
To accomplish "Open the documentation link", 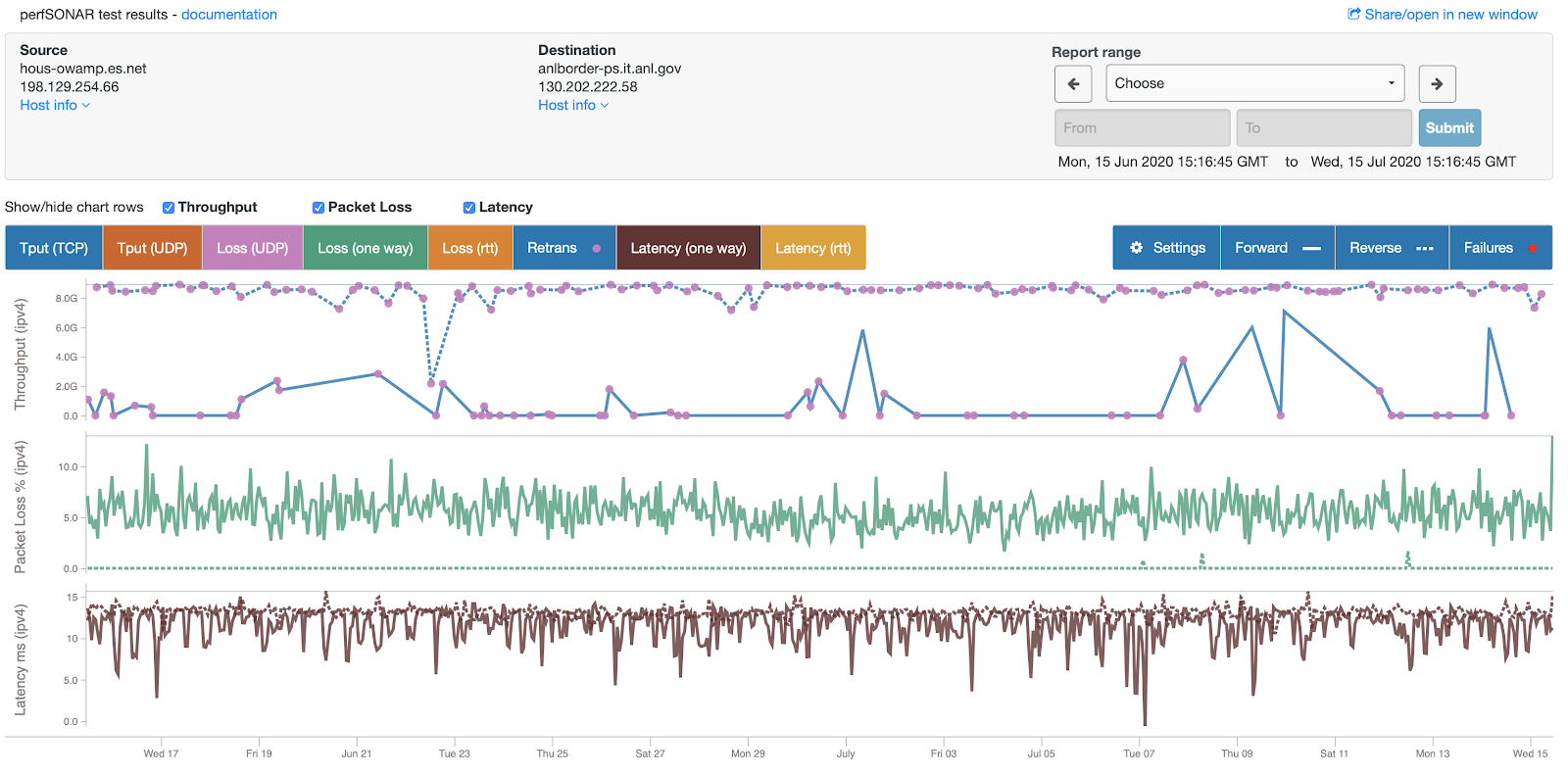I will coord(229,15).
